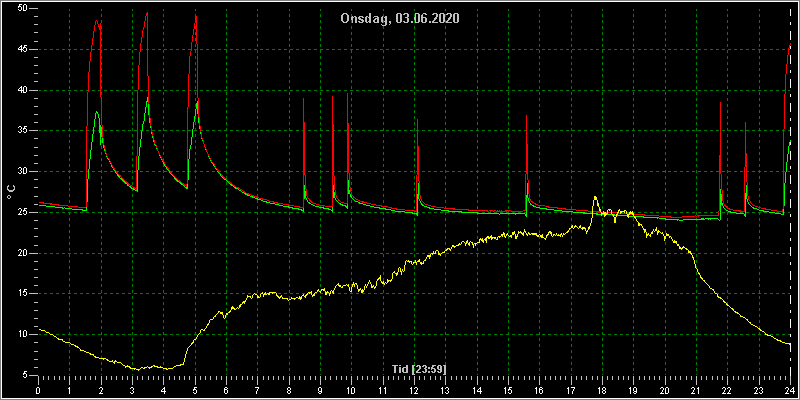Click the red spike near hour 22

(720, 104)
